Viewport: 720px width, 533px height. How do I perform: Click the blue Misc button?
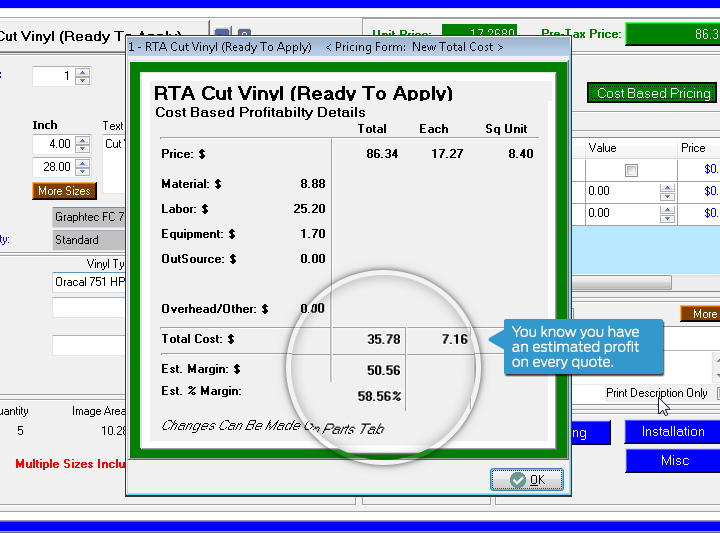(672, 461)
